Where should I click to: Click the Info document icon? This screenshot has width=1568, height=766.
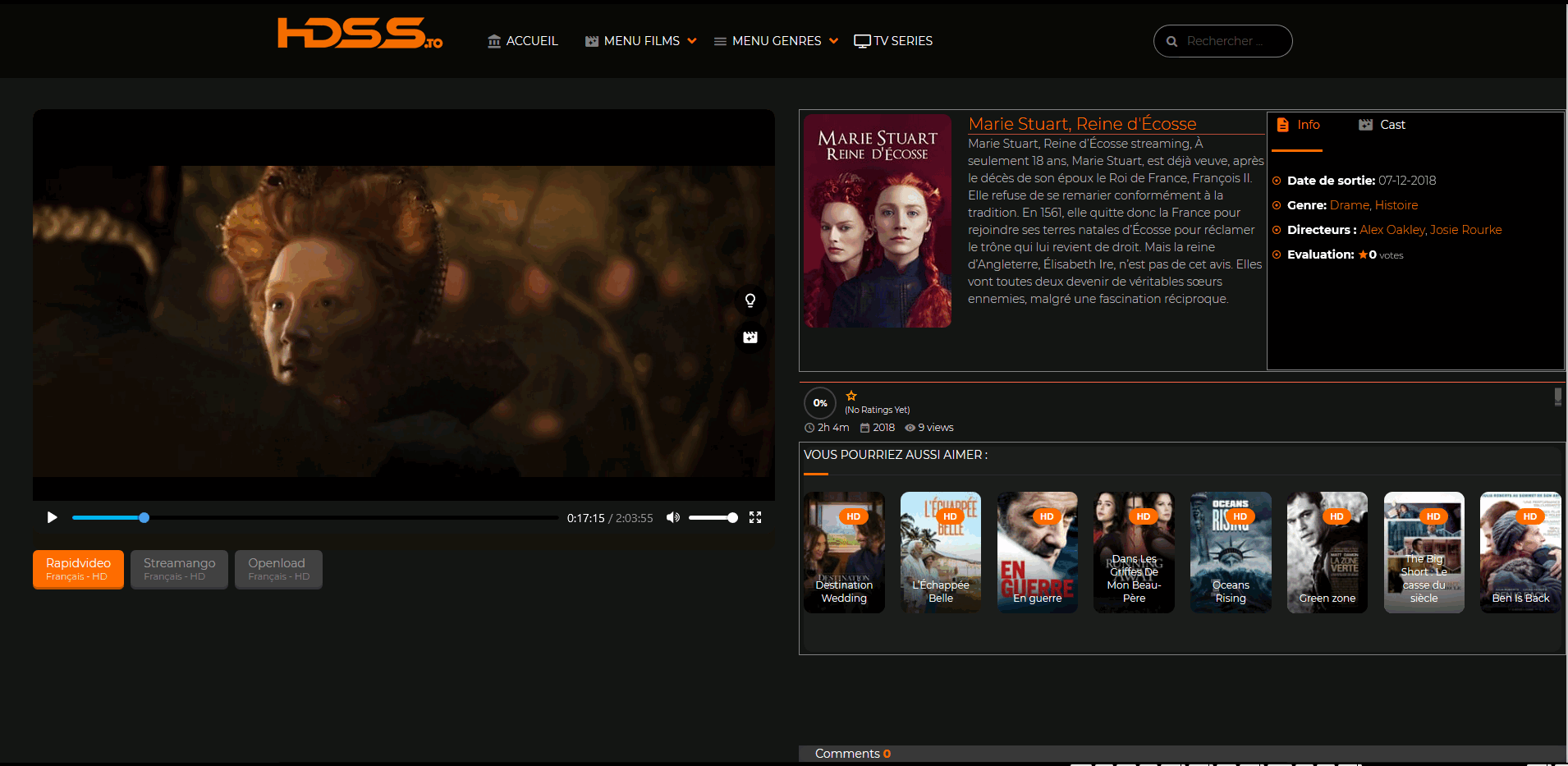(x=1283, y=125)
